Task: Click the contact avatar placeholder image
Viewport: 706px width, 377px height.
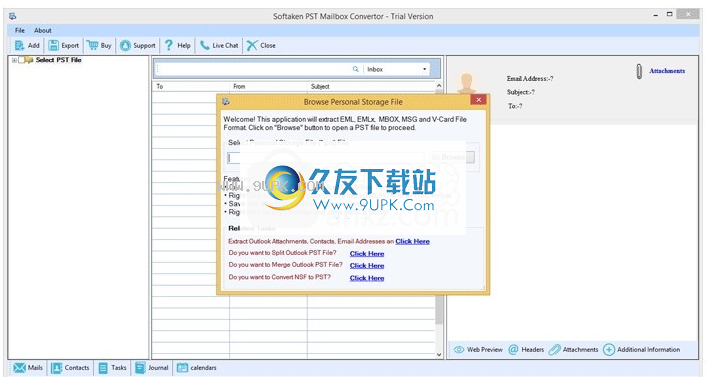Action: [x=467, y=83]
